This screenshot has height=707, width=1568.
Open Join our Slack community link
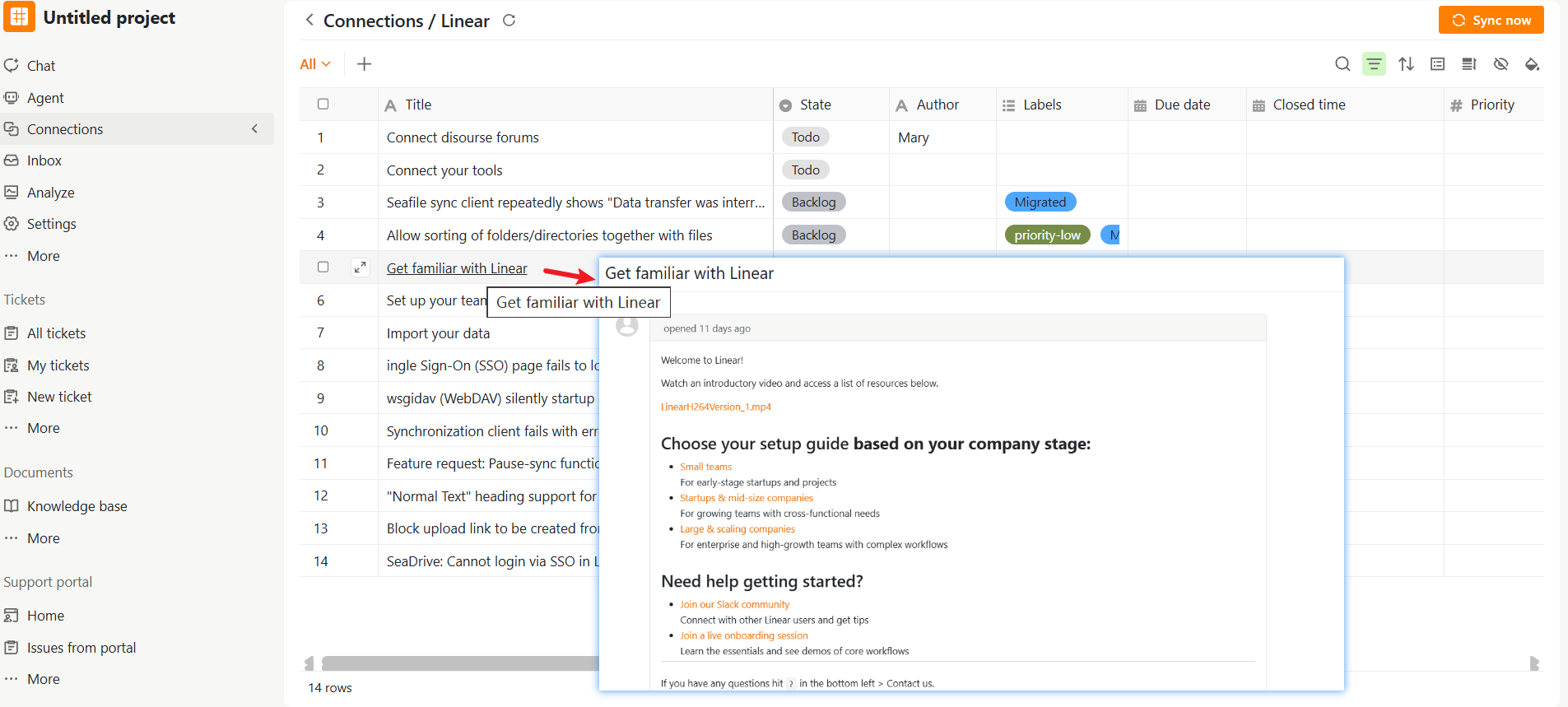coord(734,604)
